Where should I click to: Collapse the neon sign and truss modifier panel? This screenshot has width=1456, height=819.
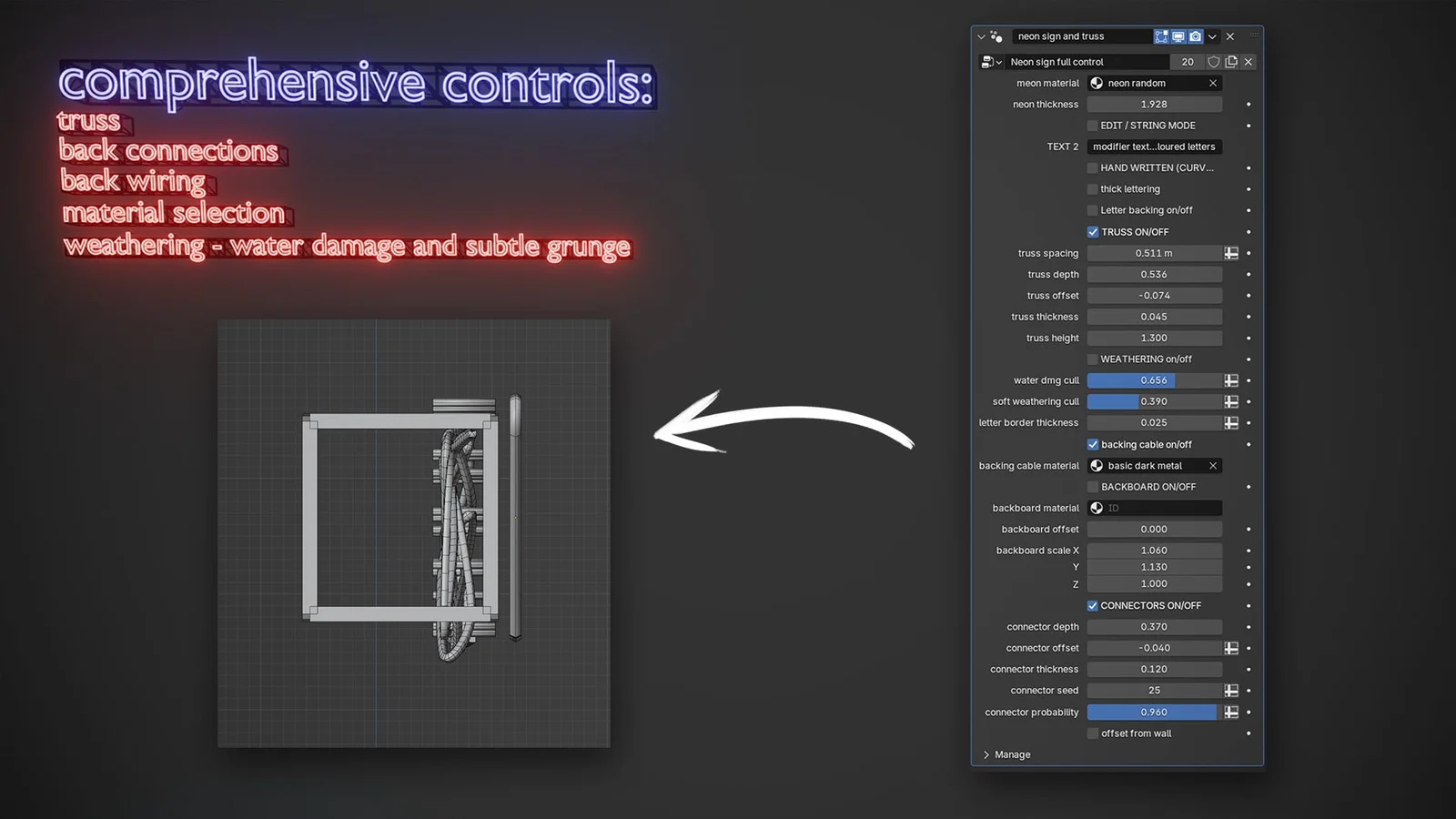tap(981, 36)
